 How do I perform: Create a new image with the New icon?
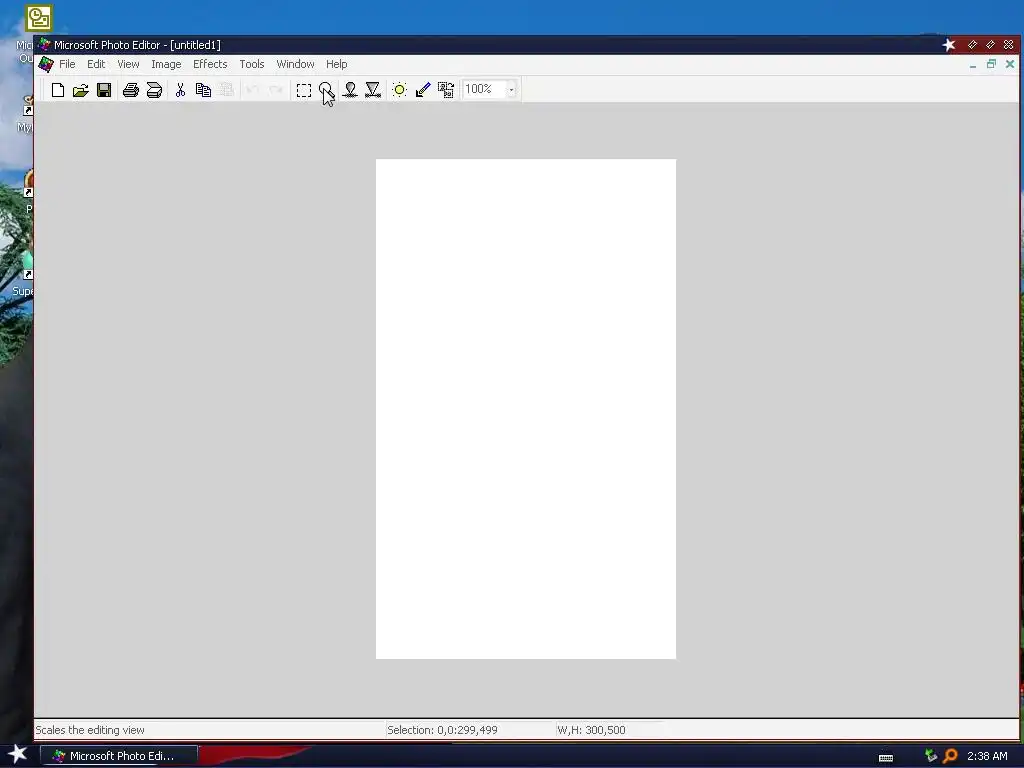coord(57,90)
